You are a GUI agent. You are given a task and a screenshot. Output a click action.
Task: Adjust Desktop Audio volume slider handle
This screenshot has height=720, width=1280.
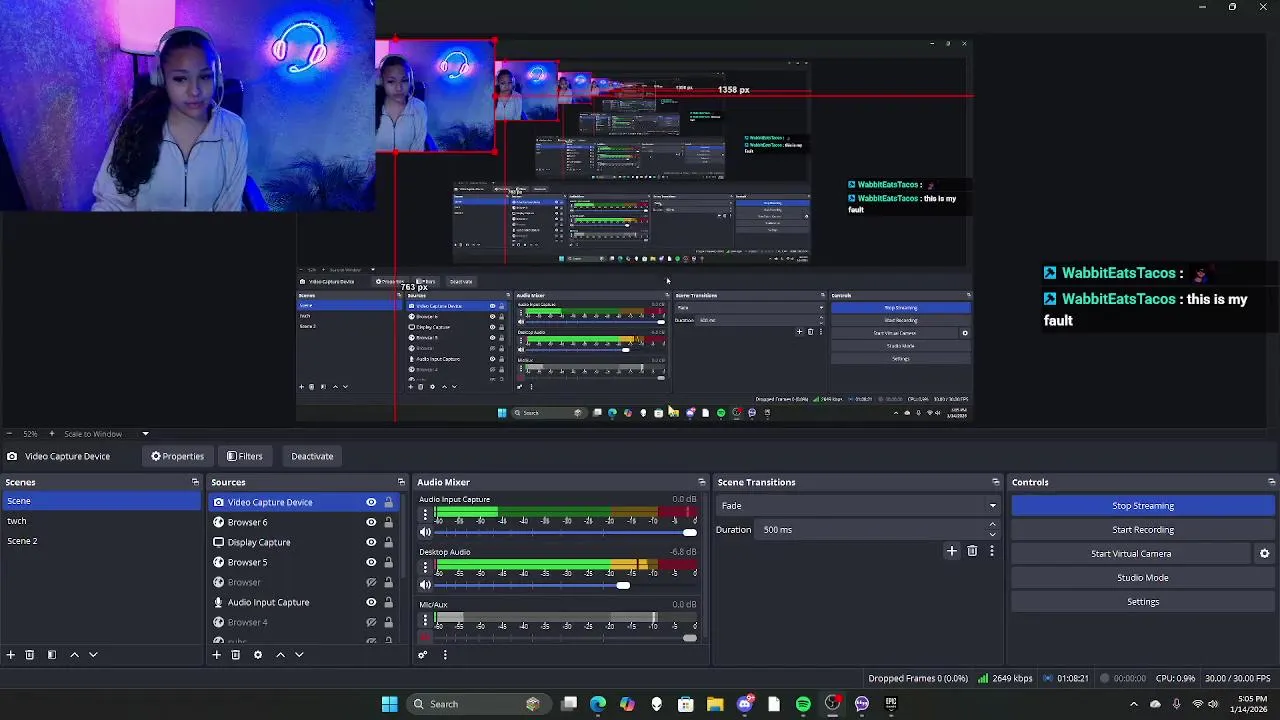(x=623, y=585)
